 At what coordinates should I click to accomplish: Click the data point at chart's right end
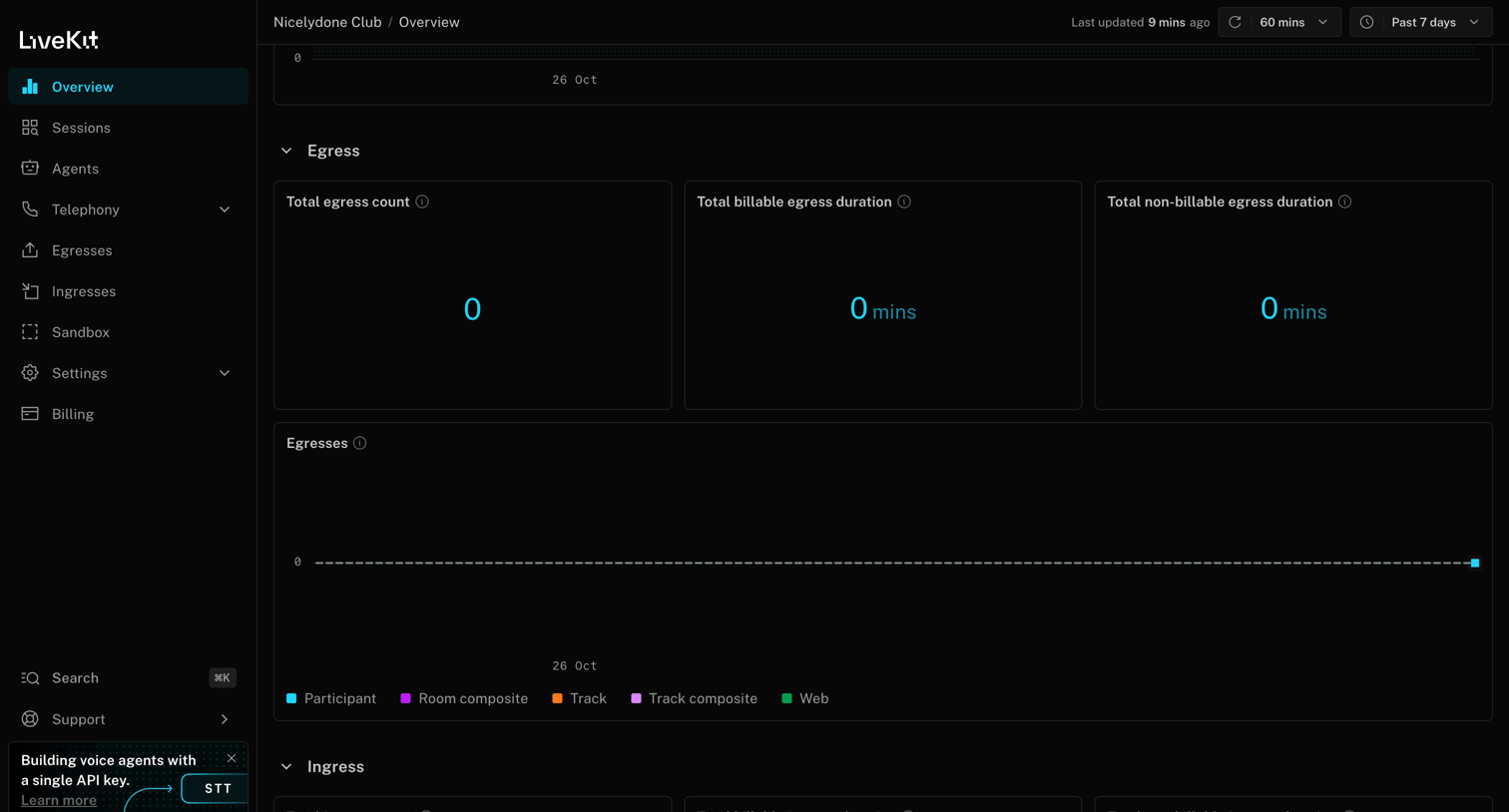click(x=1475, y=563)
